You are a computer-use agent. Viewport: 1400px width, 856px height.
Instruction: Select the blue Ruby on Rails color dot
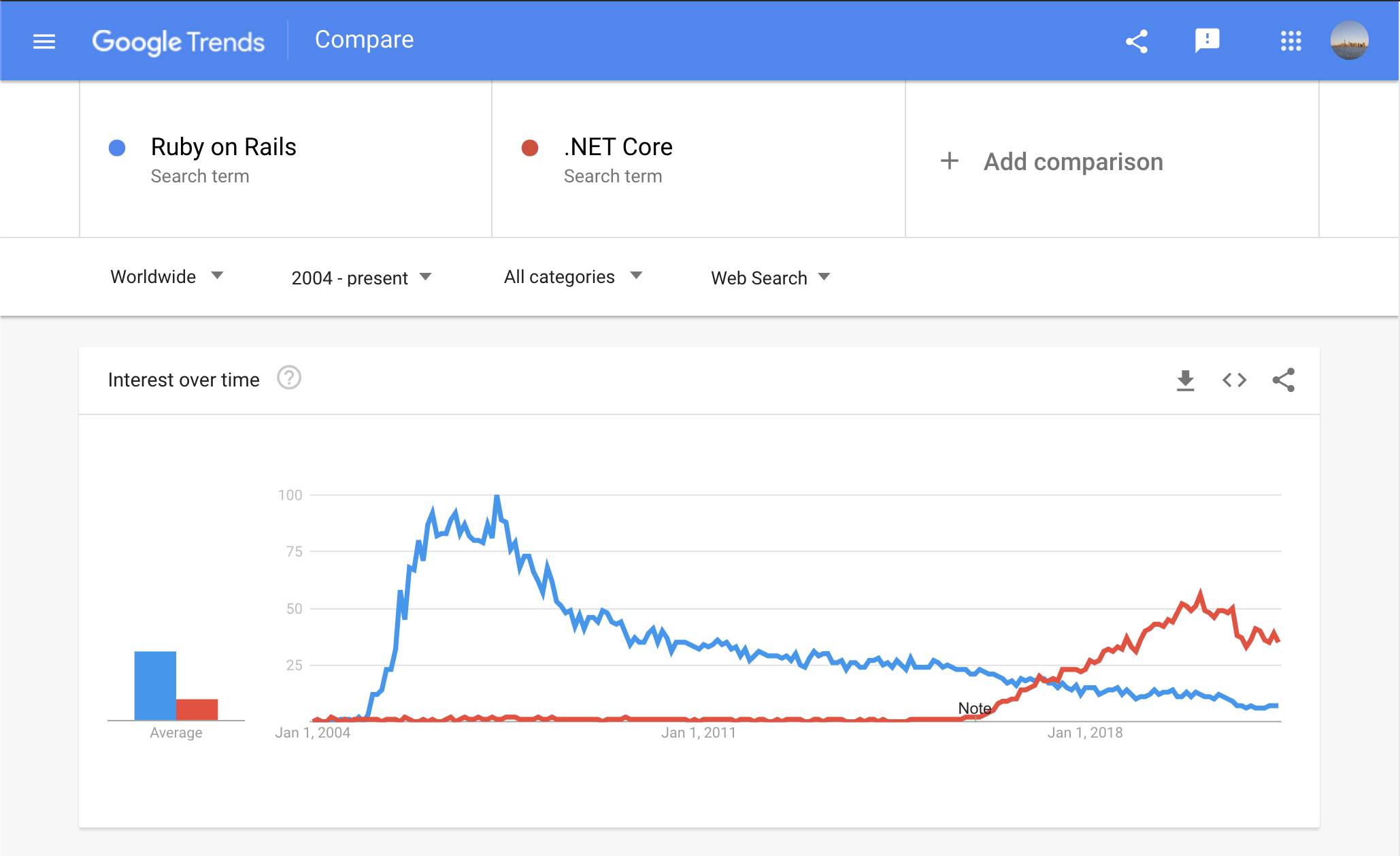[118, 148]
